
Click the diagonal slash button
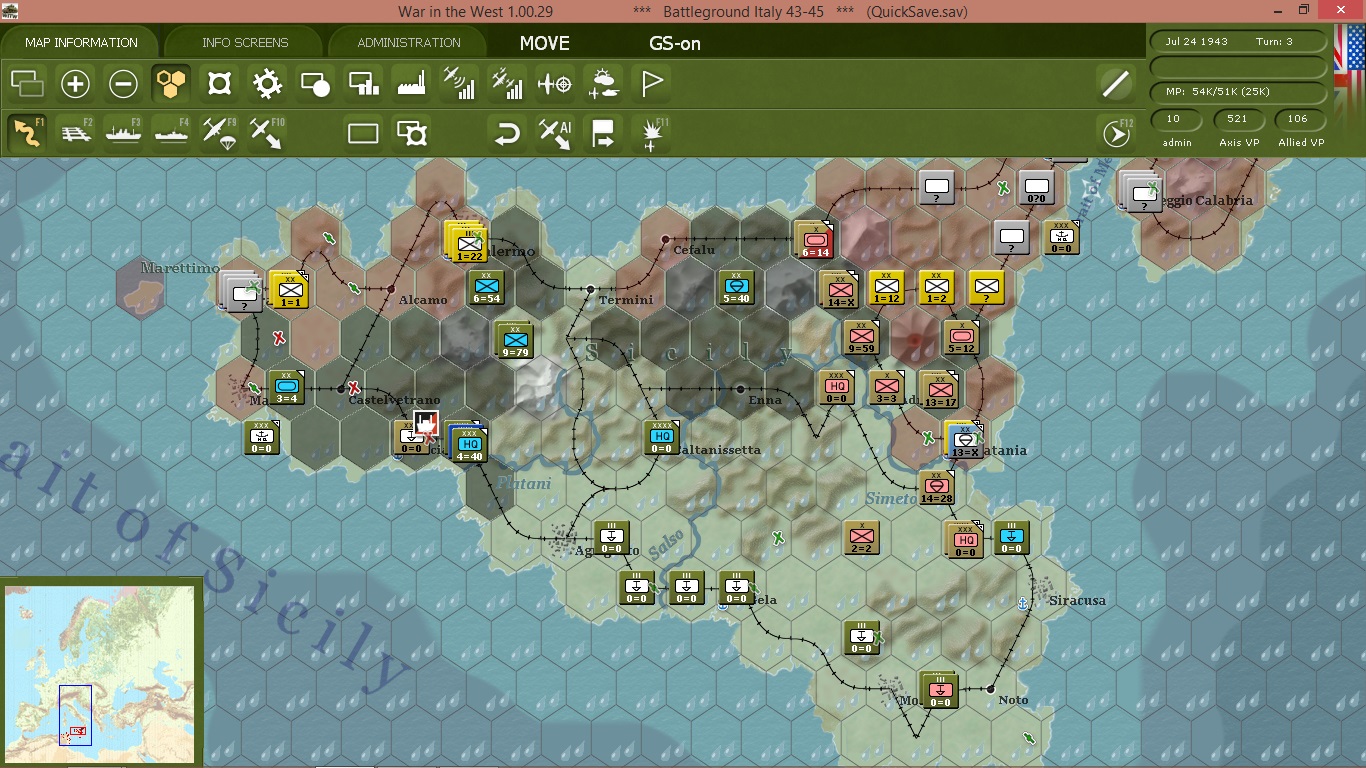1115,84
